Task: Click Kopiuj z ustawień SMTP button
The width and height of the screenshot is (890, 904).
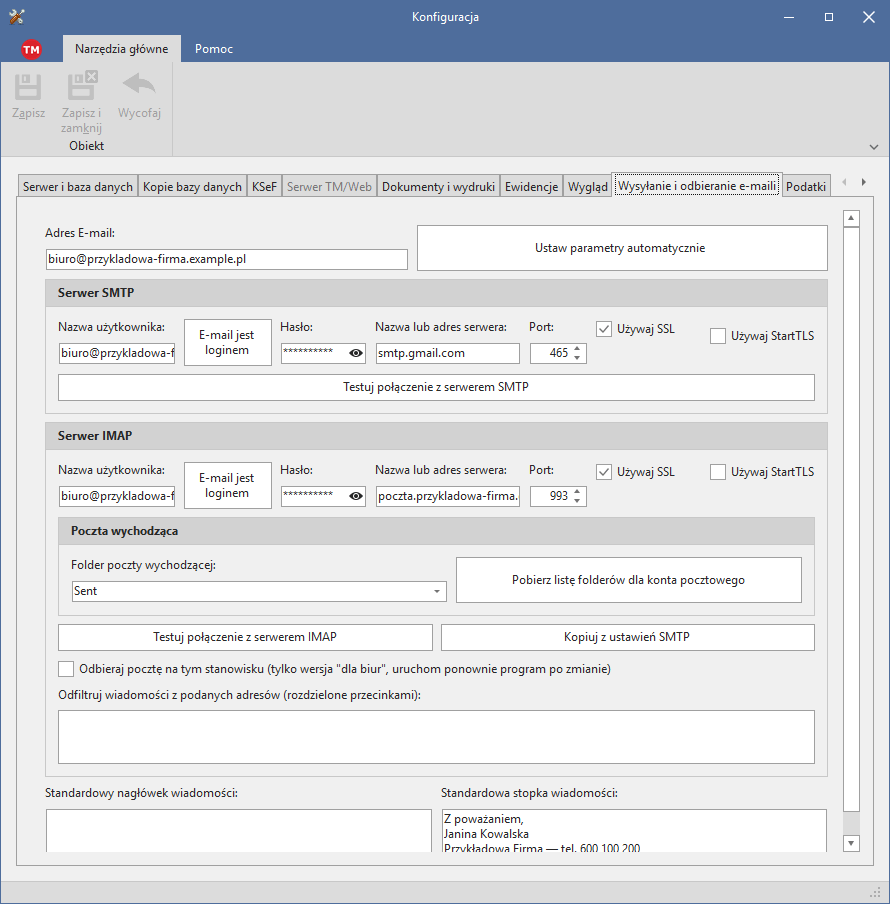Action: [628, 637]
